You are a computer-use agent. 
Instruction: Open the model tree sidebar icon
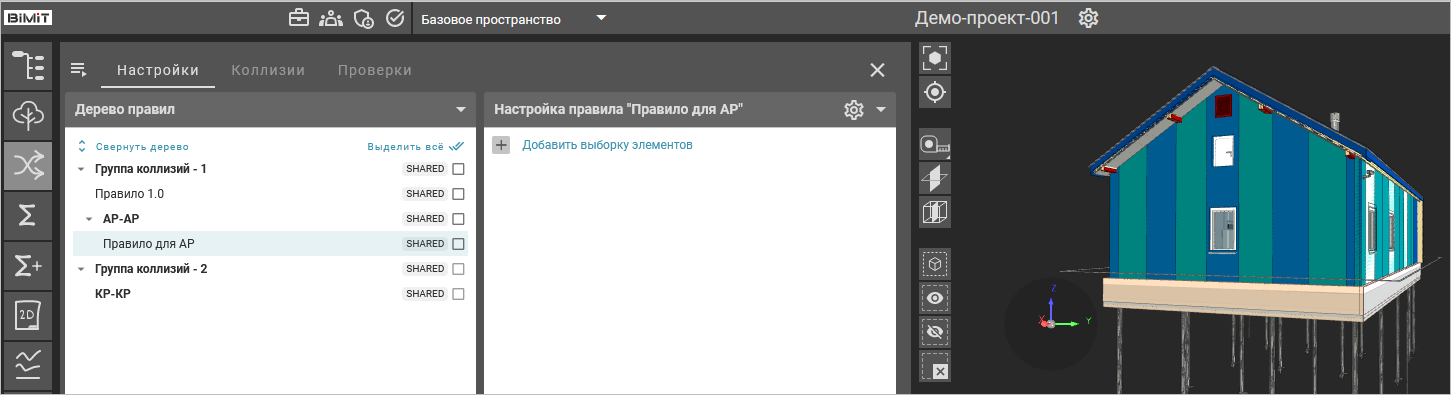click(28, 67)
